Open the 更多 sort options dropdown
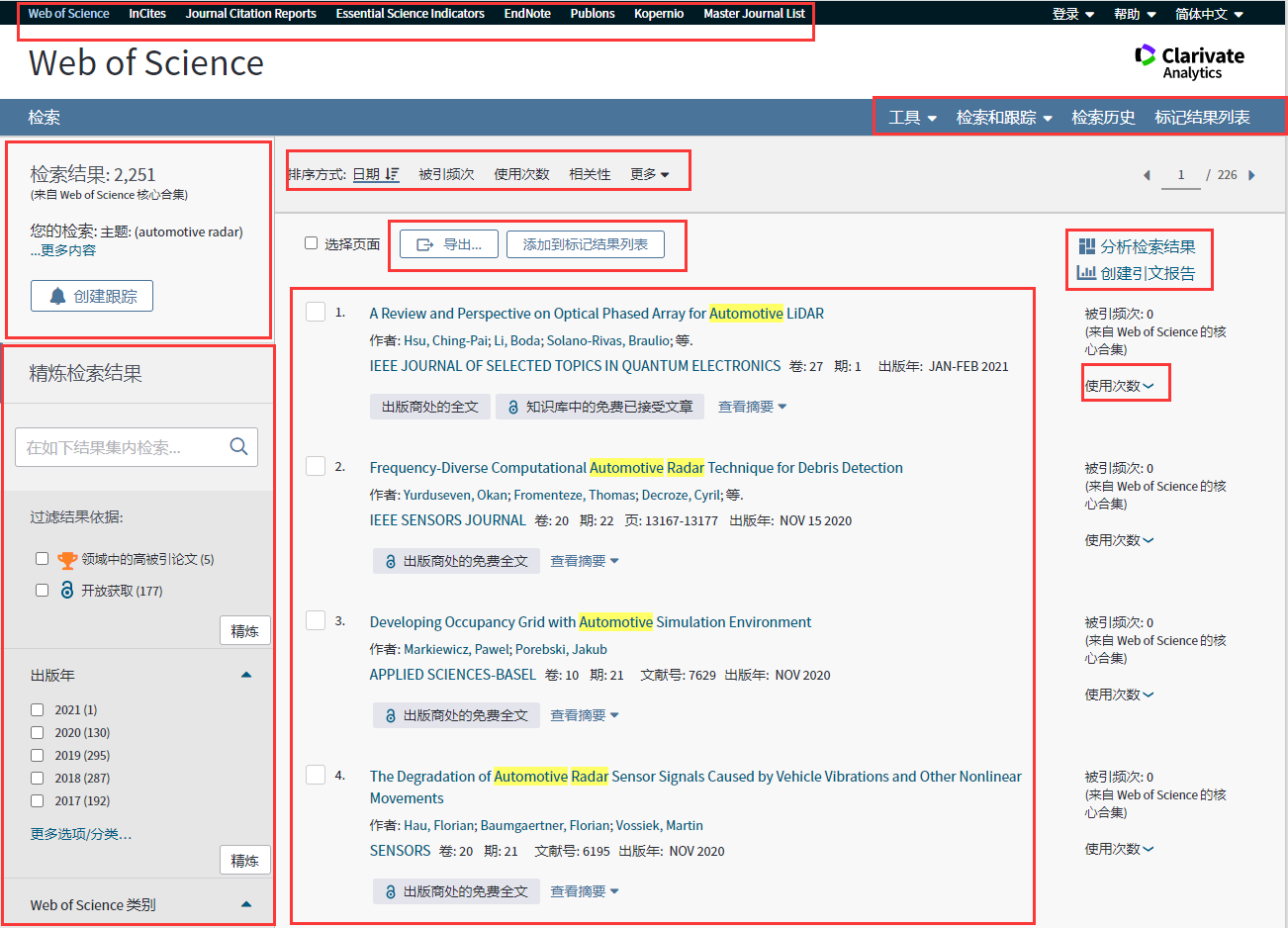 (x=650, y=174)
